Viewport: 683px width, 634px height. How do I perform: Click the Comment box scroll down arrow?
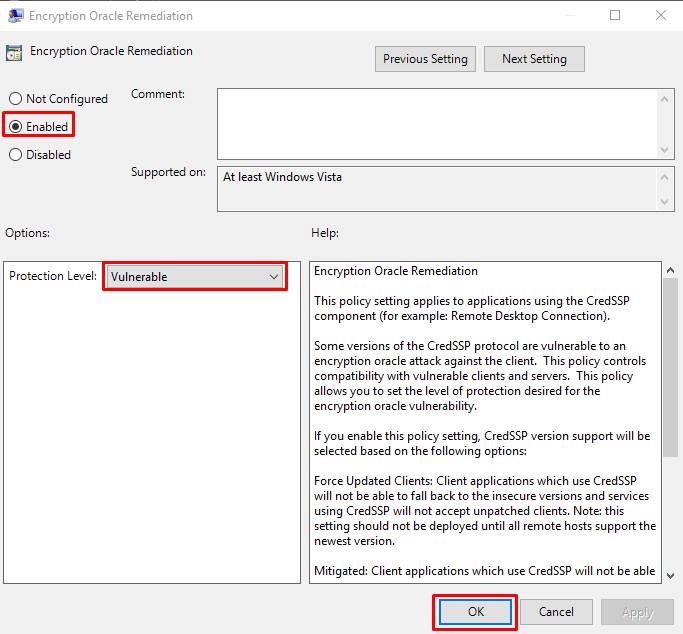666,149
